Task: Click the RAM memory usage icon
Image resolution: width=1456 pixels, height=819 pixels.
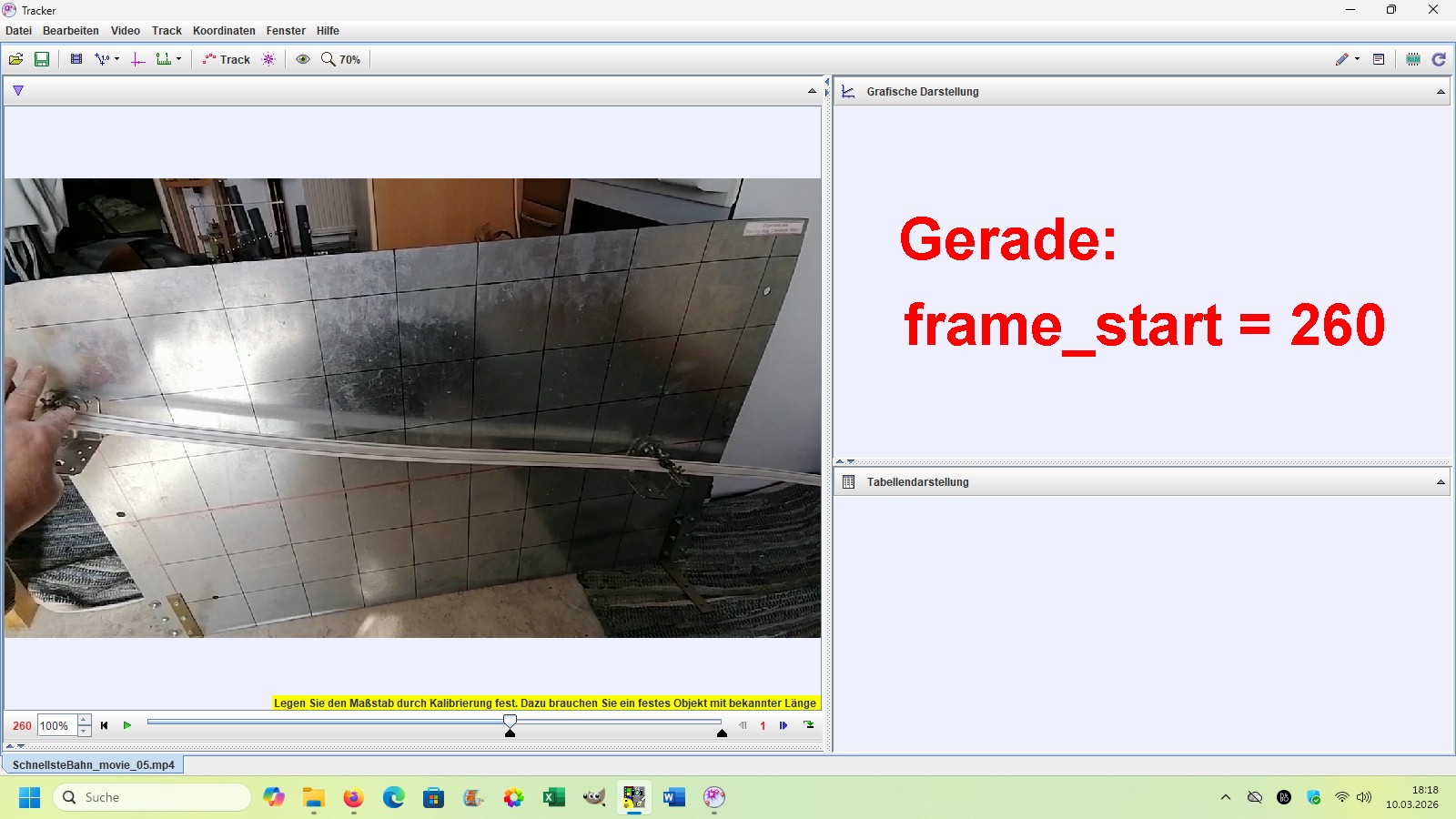Action: [x=1412, y=59]
